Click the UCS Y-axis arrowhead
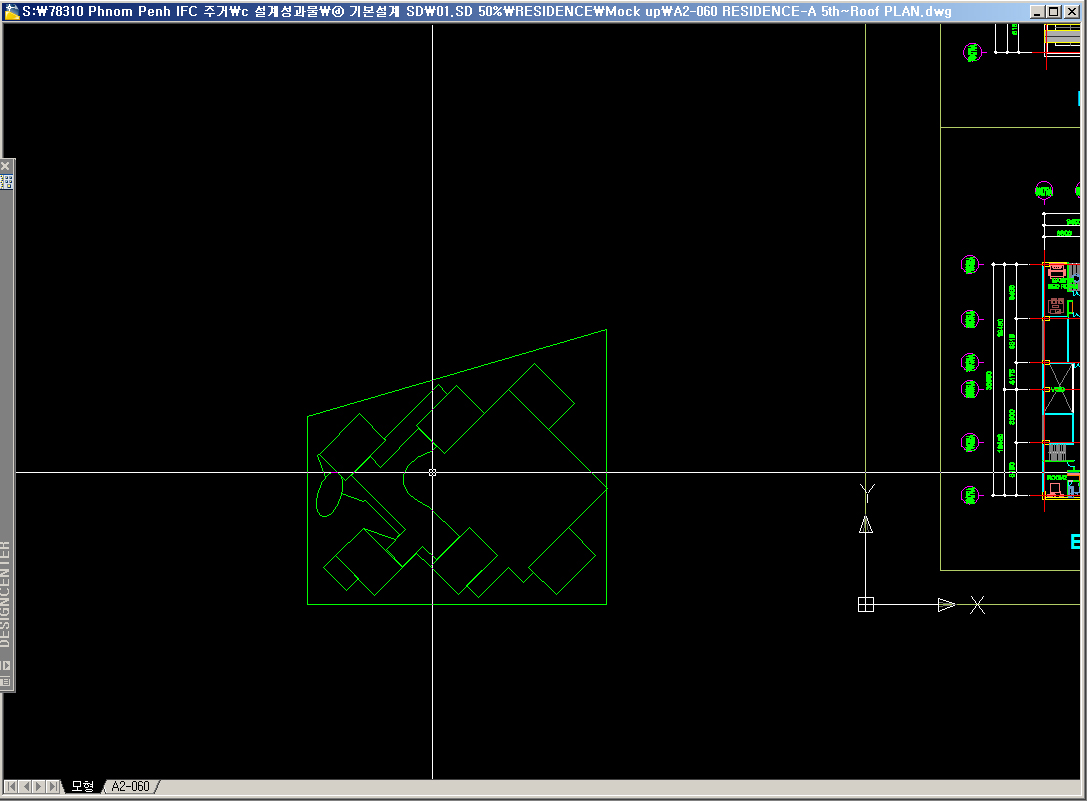Viewport: 1087px width, 801px height. (866, 525)
